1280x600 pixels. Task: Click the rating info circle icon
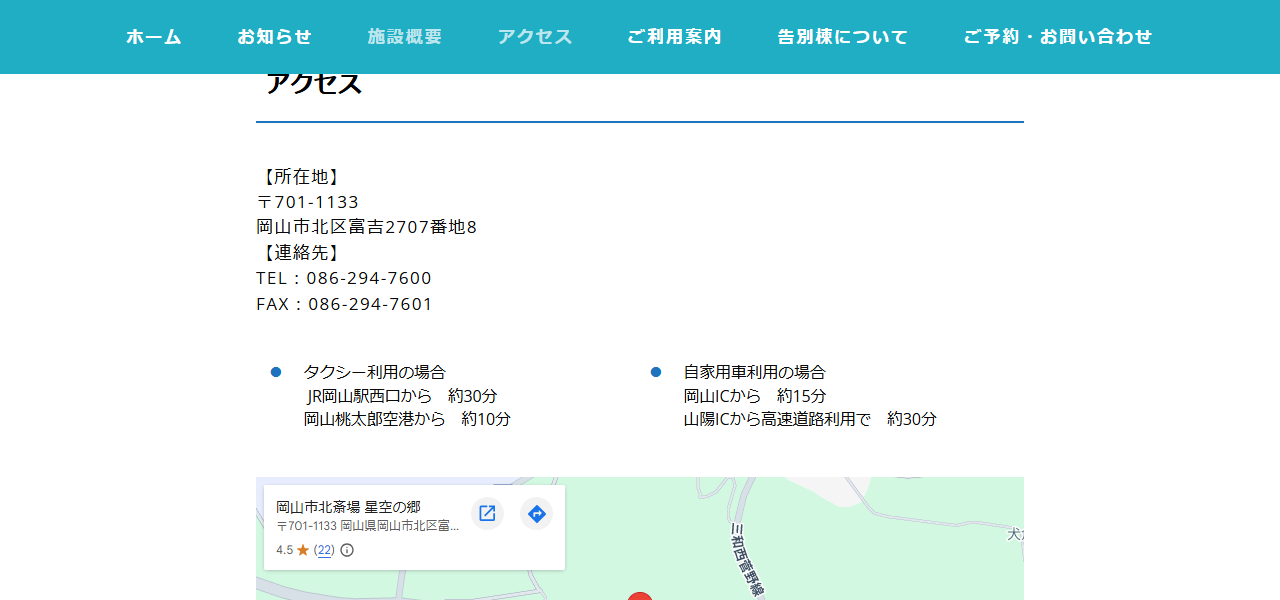(x=347, y=550)
